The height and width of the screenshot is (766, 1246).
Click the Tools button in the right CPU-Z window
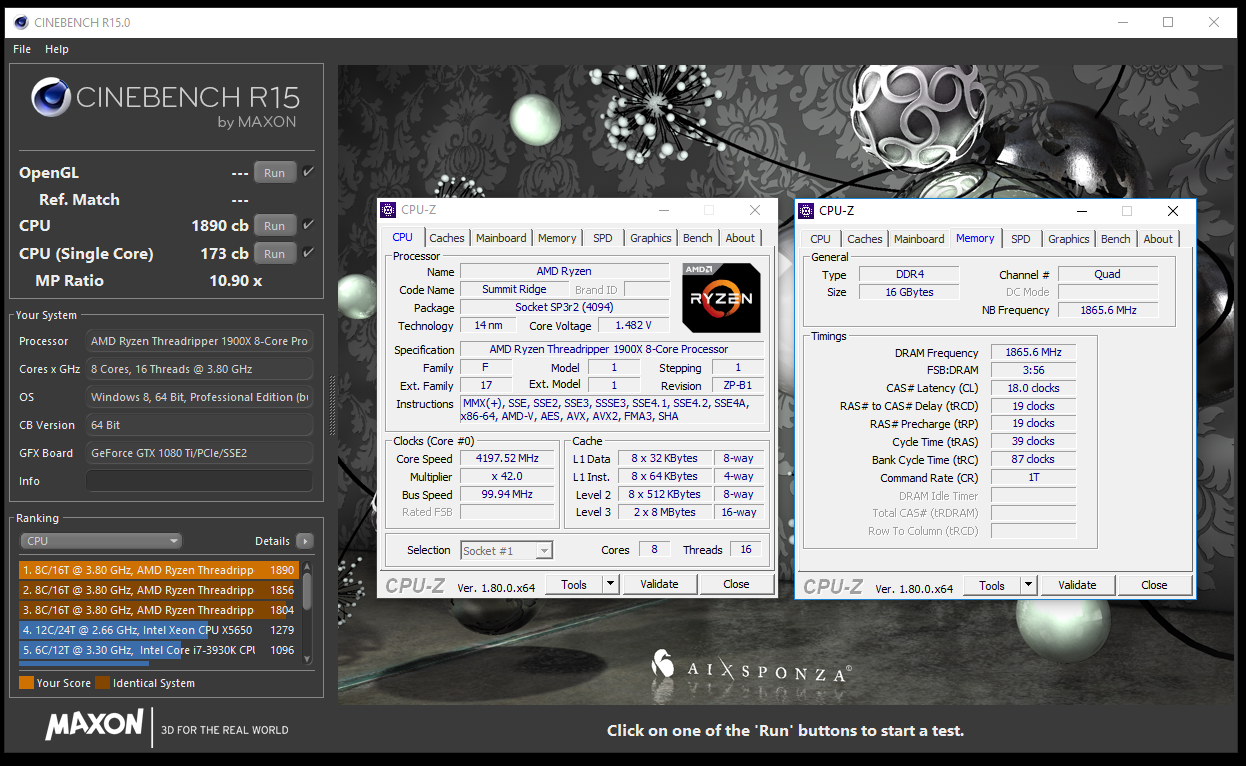pos(992,585)
